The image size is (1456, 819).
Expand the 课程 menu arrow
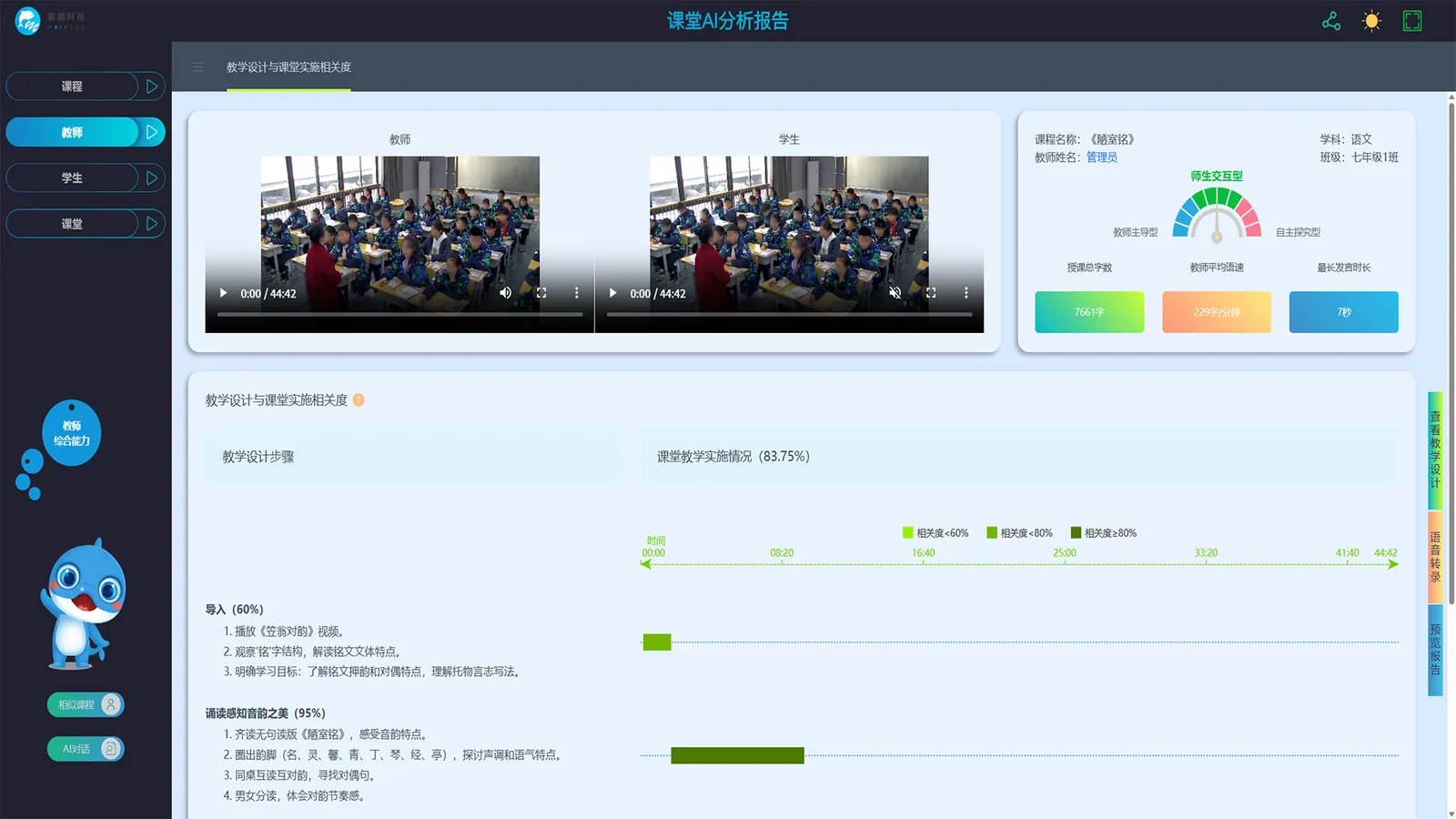(152, 86)
